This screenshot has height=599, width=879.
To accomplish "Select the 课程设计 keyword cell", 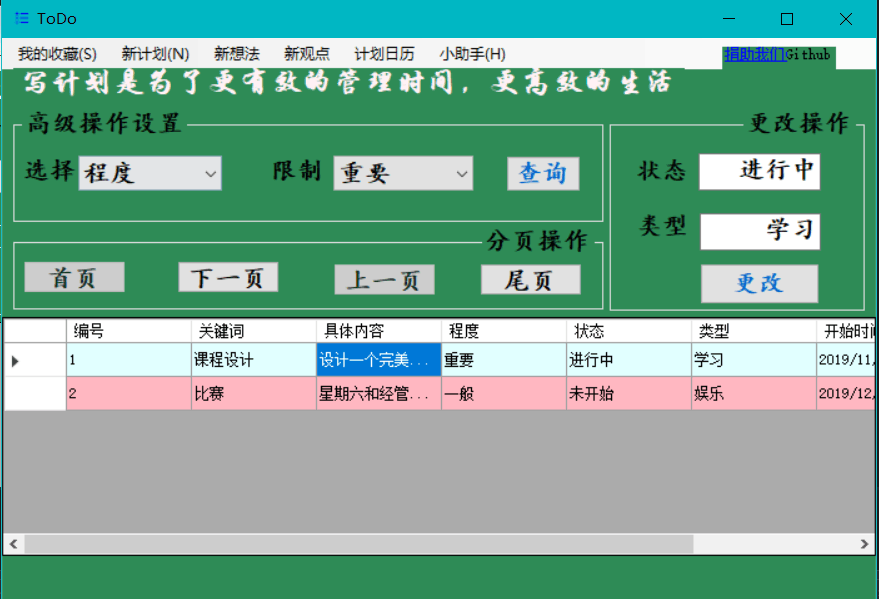I will (254, 360).
